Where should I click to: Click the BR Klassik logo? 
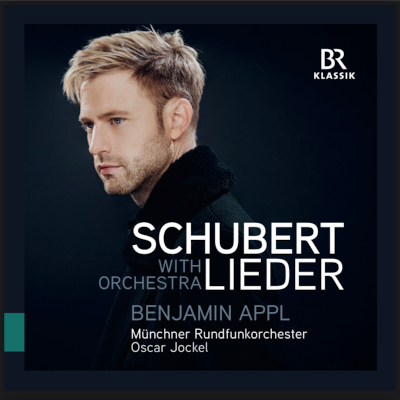pos(334,63)
